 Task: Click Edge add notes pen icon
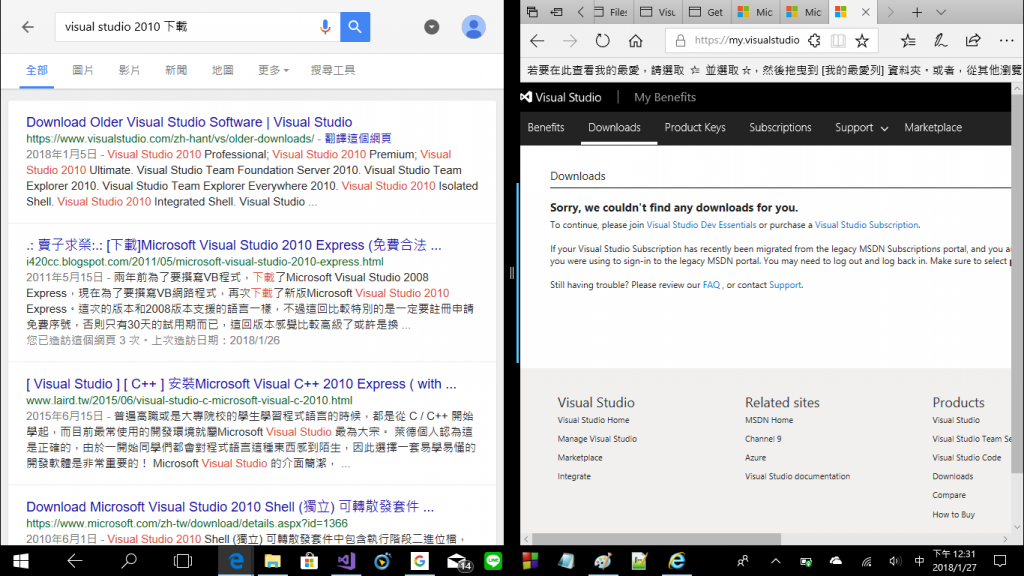tap(940, 40)
